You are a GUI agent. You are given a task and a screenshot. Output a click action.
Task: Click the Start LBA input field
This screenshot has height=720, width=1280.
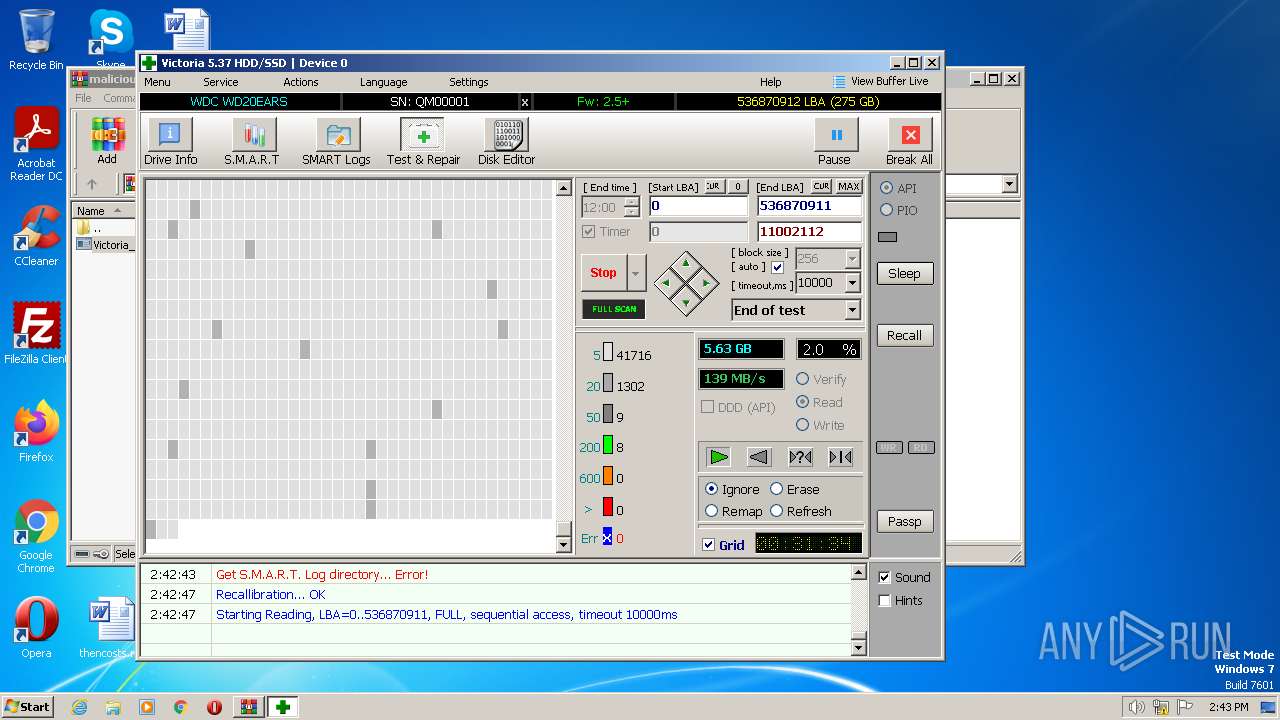click(698, 206)
